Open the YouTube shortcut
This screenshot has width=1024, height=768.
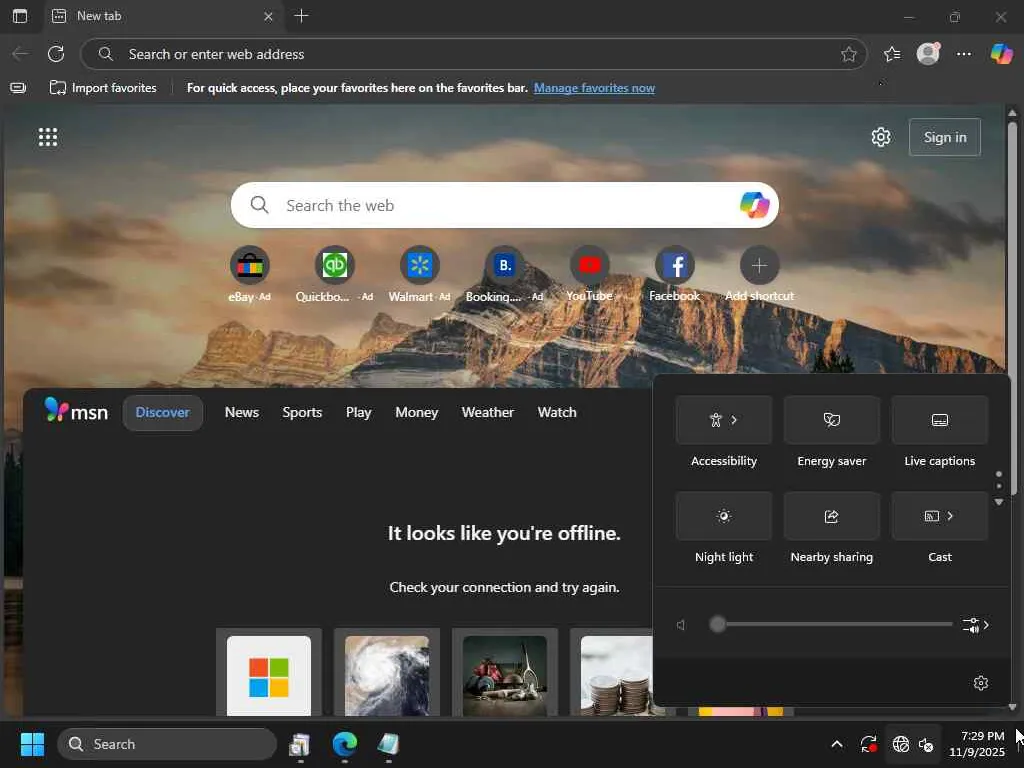[590, 265]
